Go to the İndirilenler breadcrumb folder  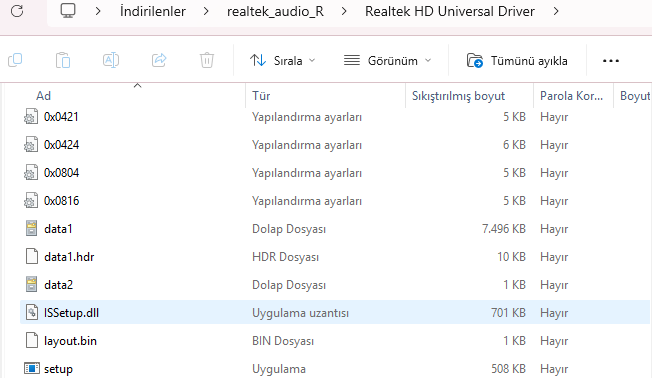coord(153,11)
